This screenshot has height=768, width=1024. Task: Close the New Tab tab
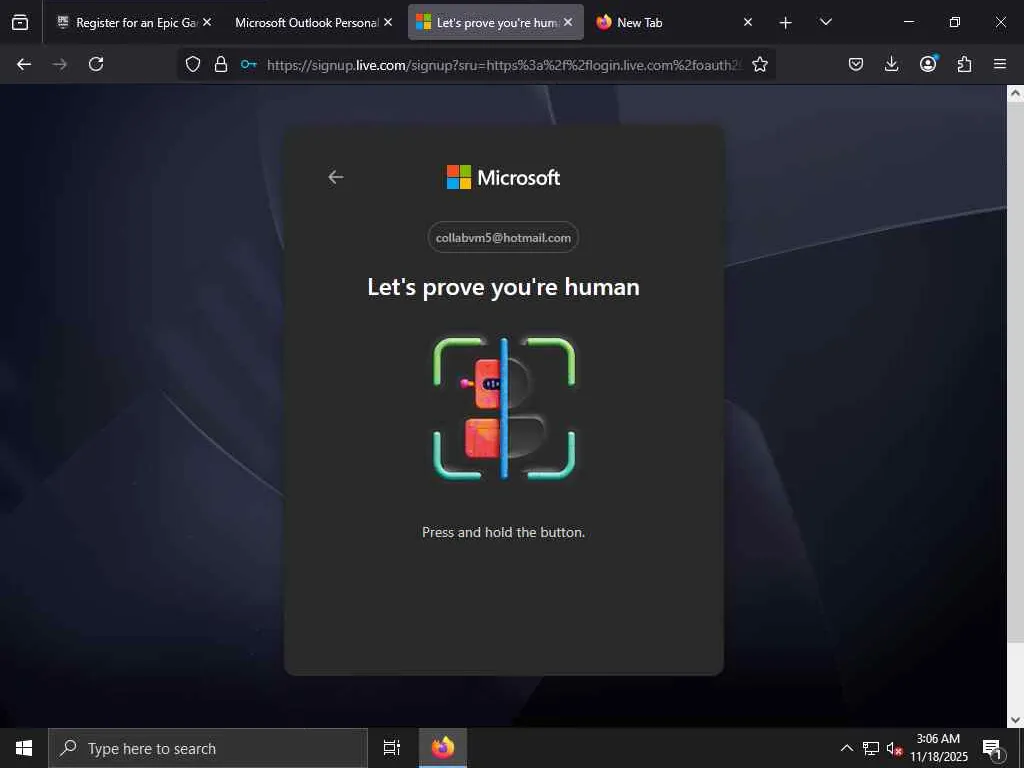(748, 22)
